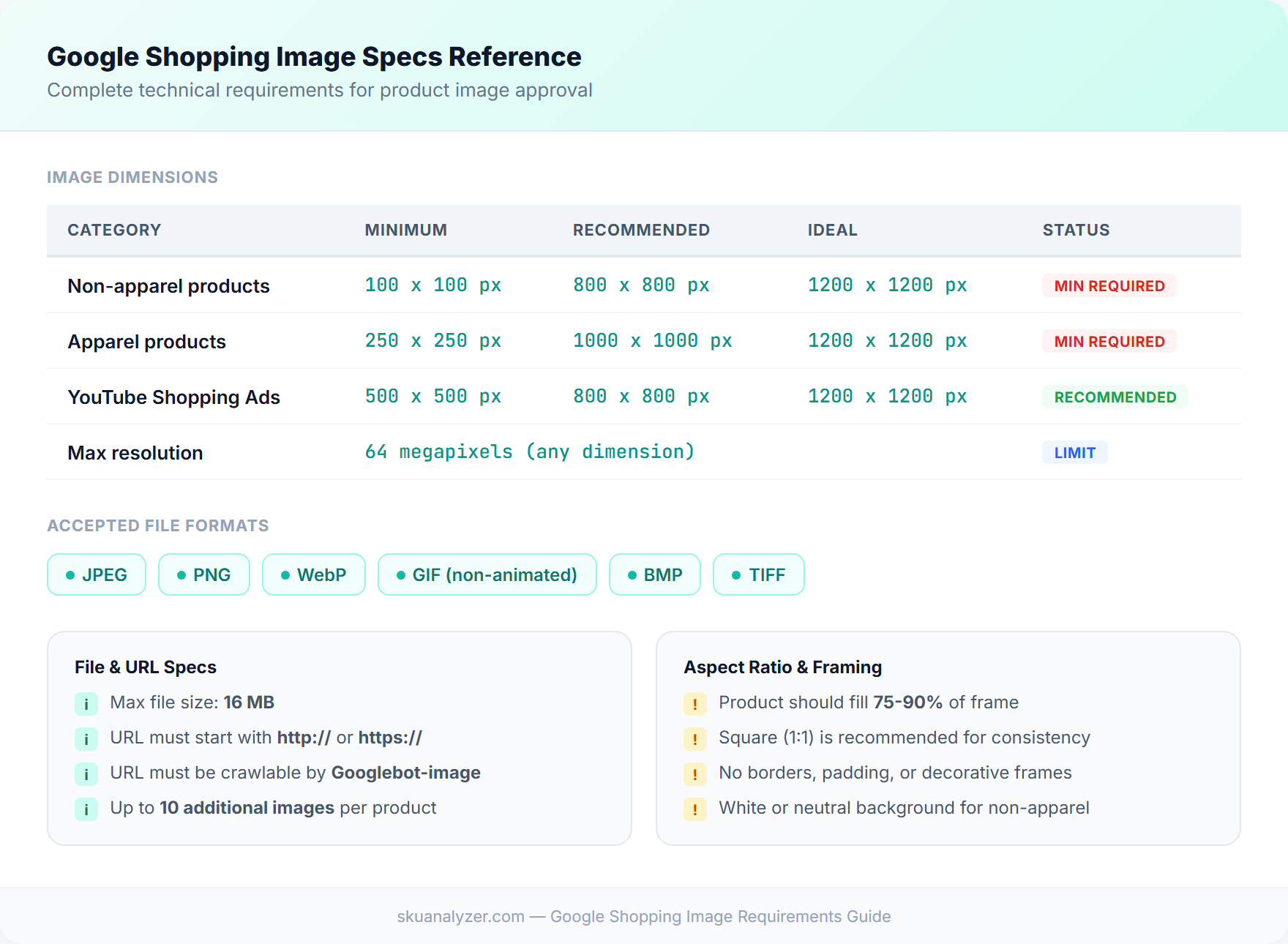Click the warning icon next to background guideline
Image resolution: width=1288 pixels, height=944 pixels.
pyautogui.click(x=694, y=809)
